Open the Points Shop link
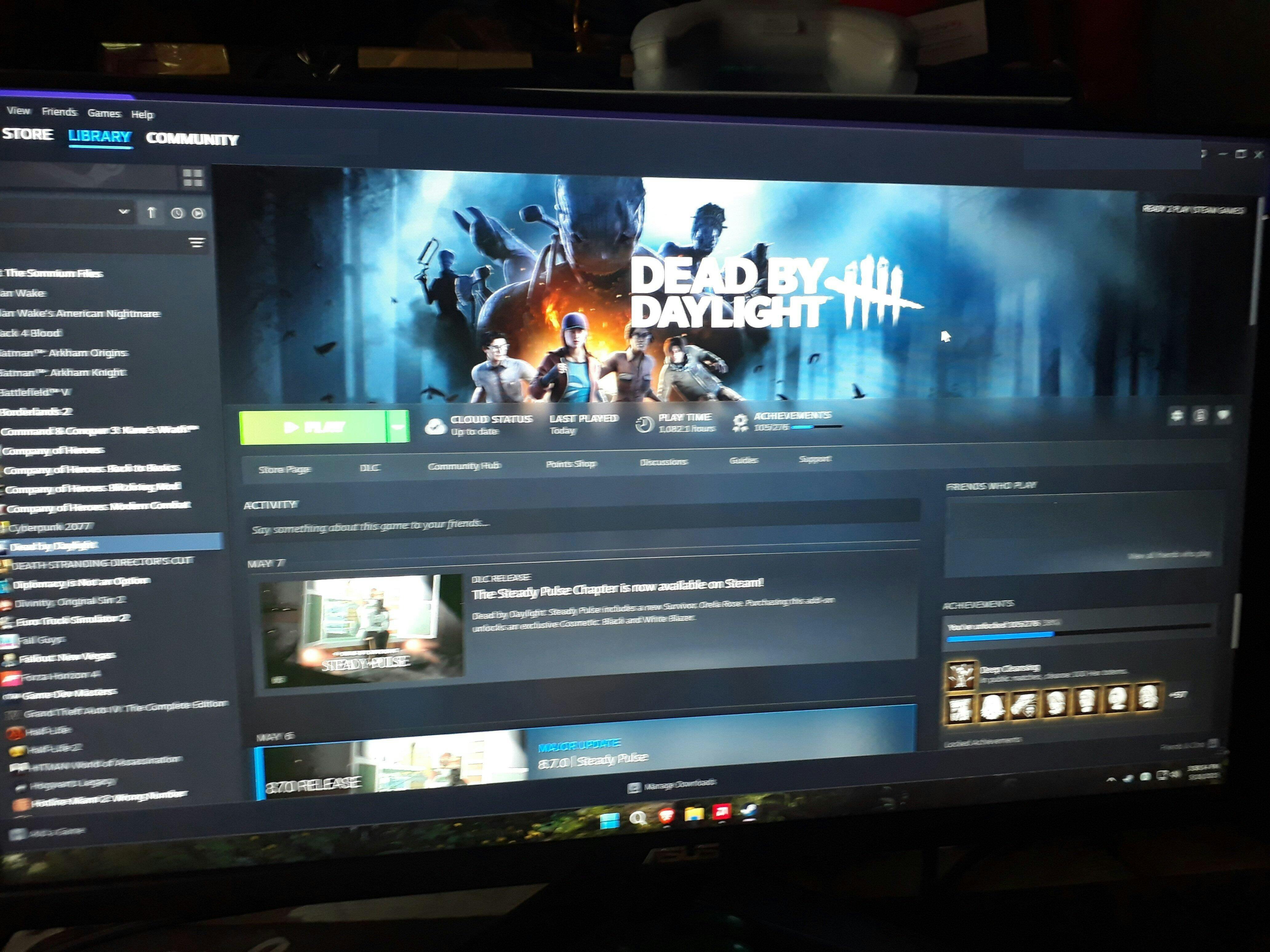1270x952 pixels. click(x=571, y=464)
